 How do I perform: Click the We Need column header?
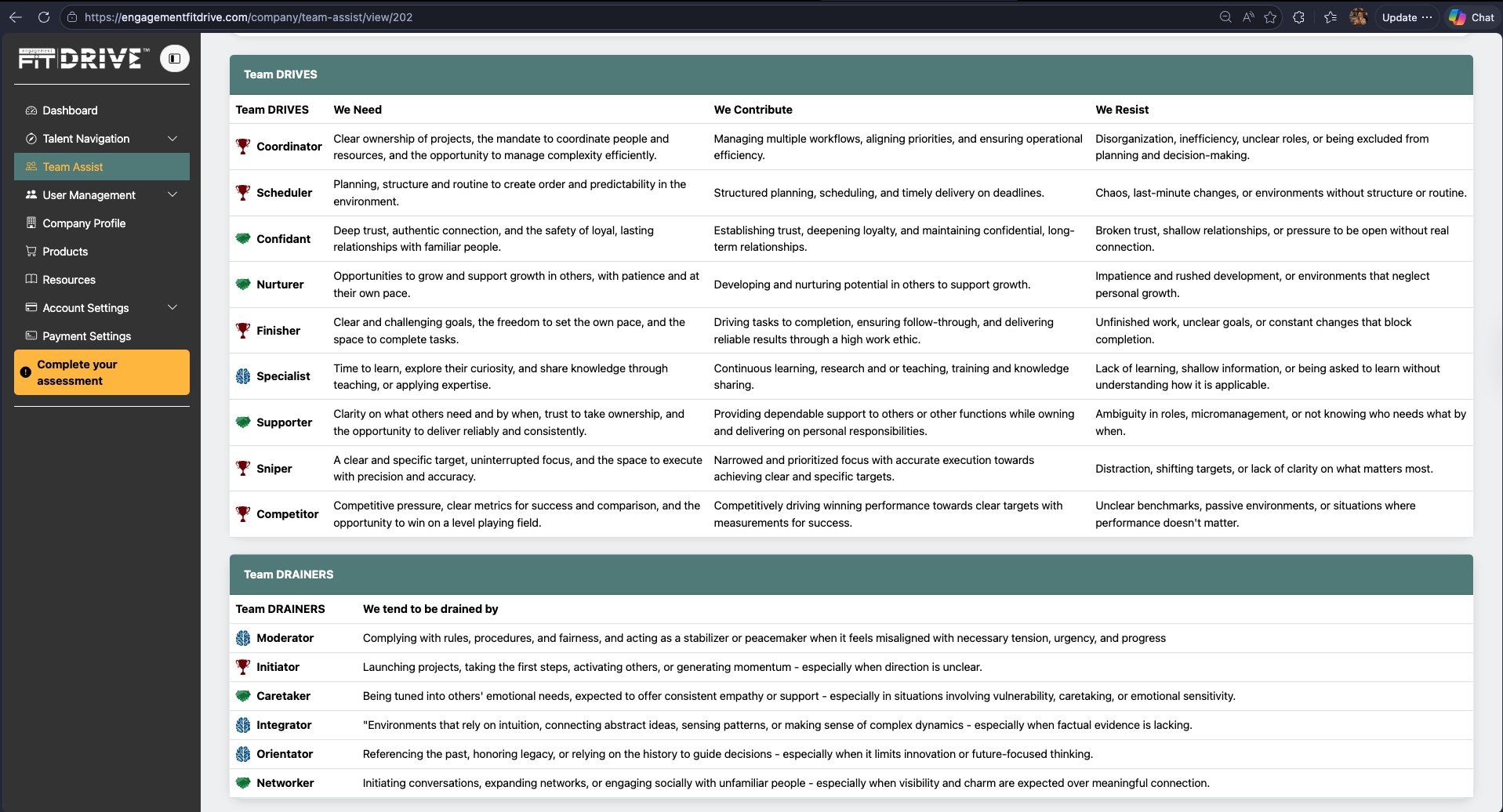point(358,110)
